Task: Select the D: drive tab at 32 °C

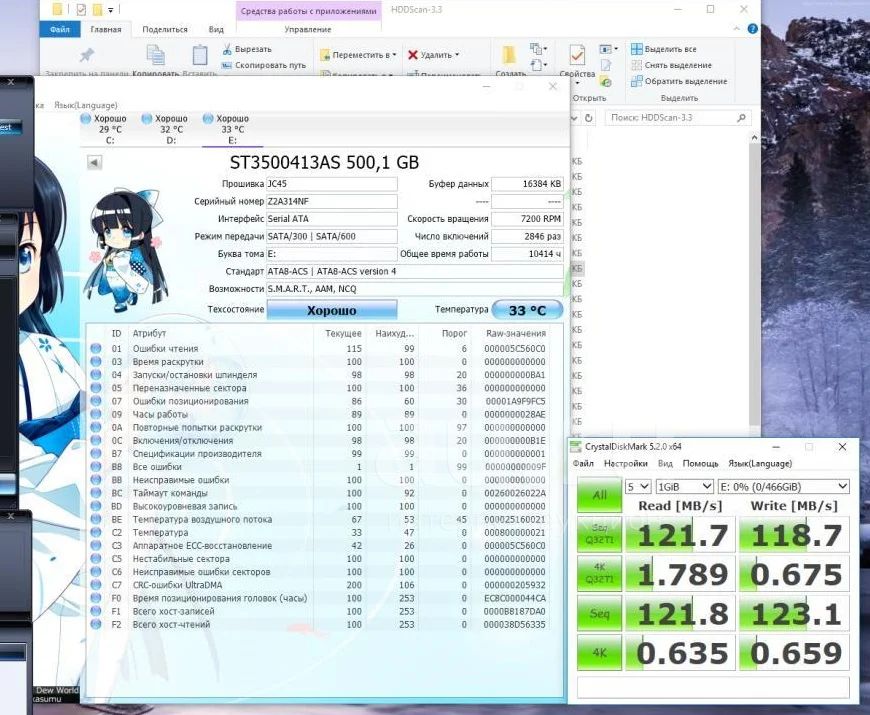Action: [x=165, y=129]
